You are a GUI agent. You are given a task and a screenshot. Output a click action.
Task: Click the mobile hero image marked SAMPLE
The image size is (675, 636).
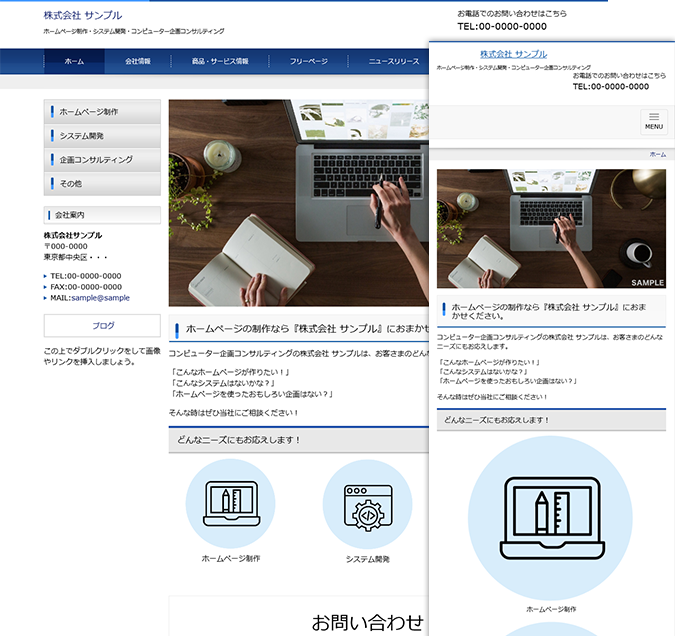pyautogui.click(x=551, y=228)
